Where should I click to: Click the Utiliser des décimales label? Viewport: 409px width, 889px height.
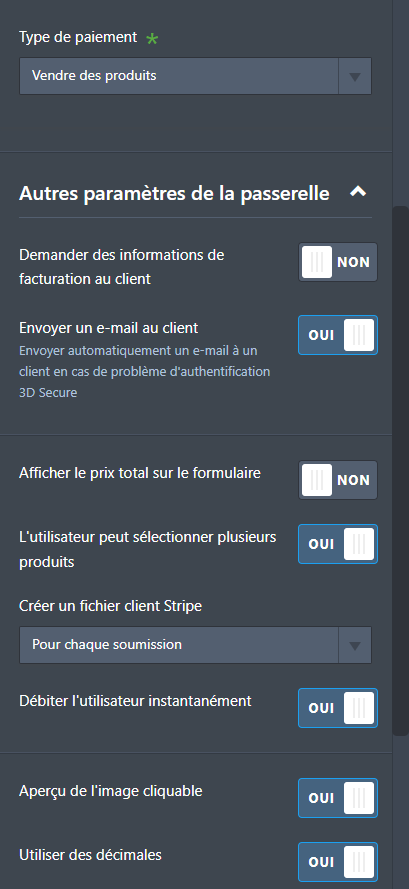point(91,854)
